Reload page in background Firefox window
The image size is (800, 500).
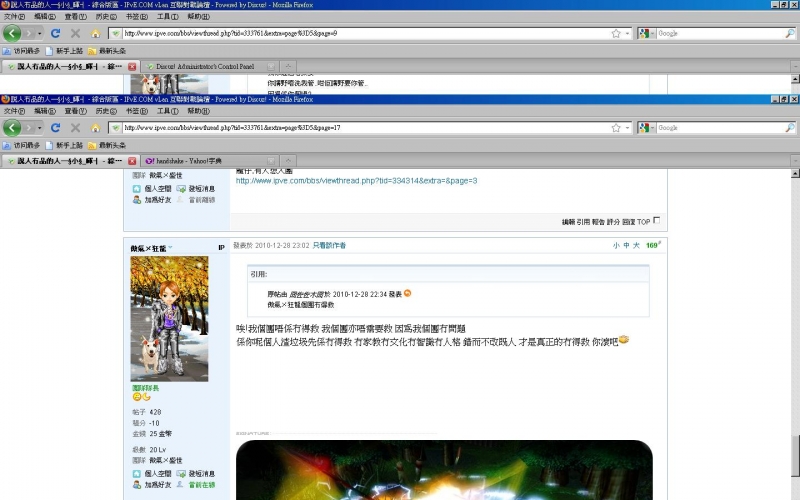(x=56, y=33)
